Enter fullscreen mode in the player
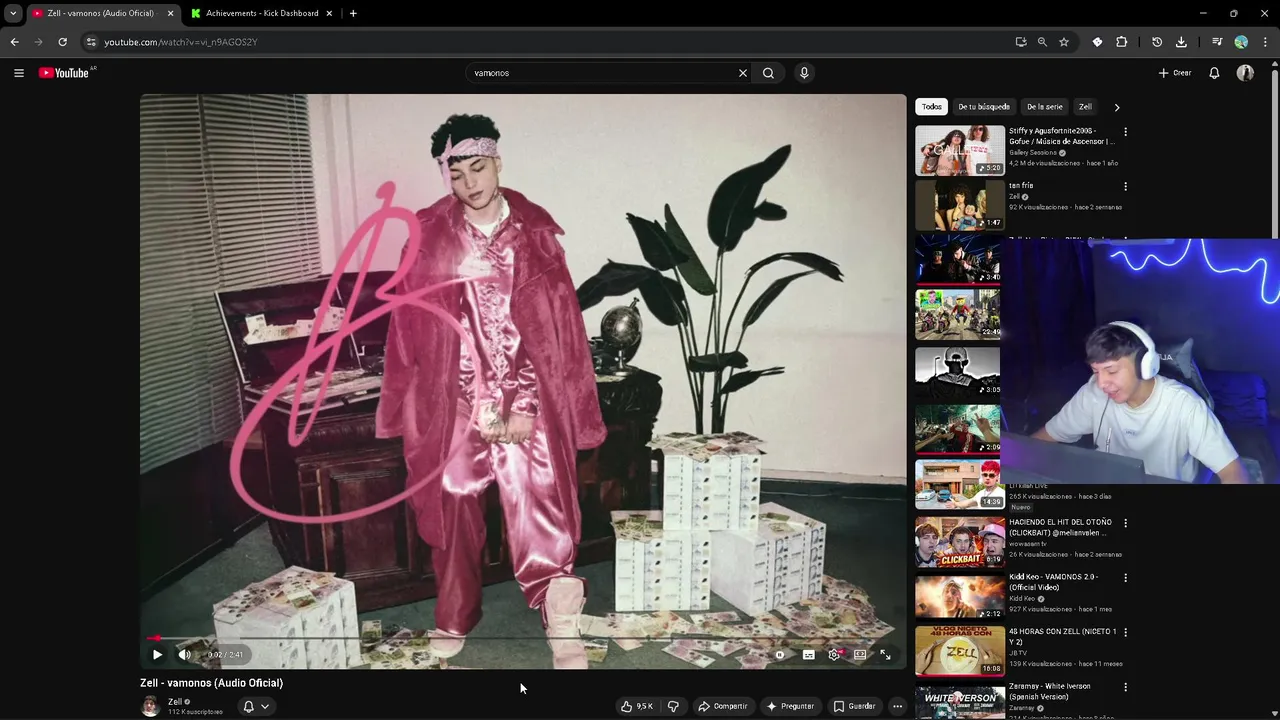This screenshot has height=720, width=1280. (x=885, y=655)
